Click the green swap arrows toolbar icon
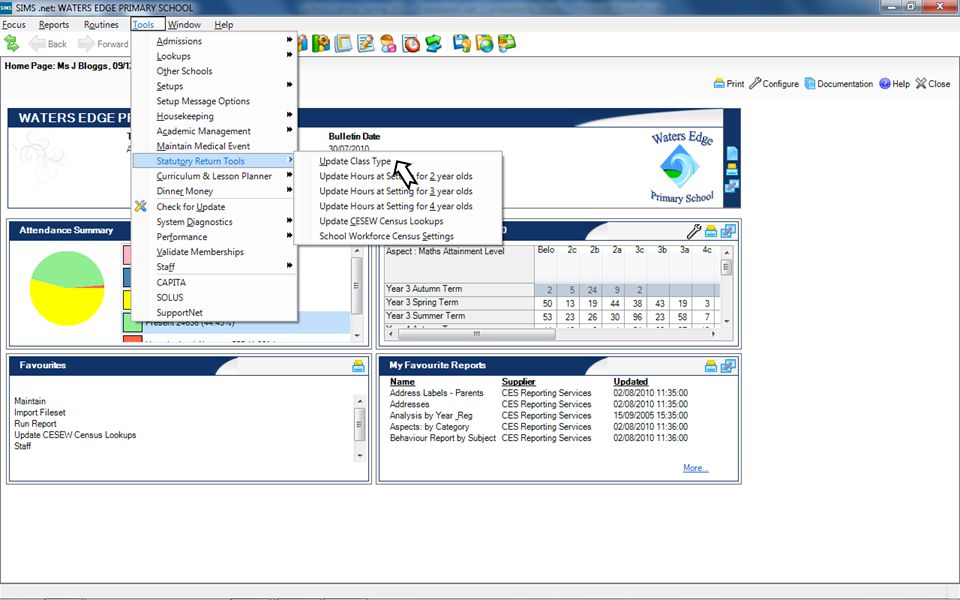The width and height of the screenshot is (960, 600). (x=433, y=43)
